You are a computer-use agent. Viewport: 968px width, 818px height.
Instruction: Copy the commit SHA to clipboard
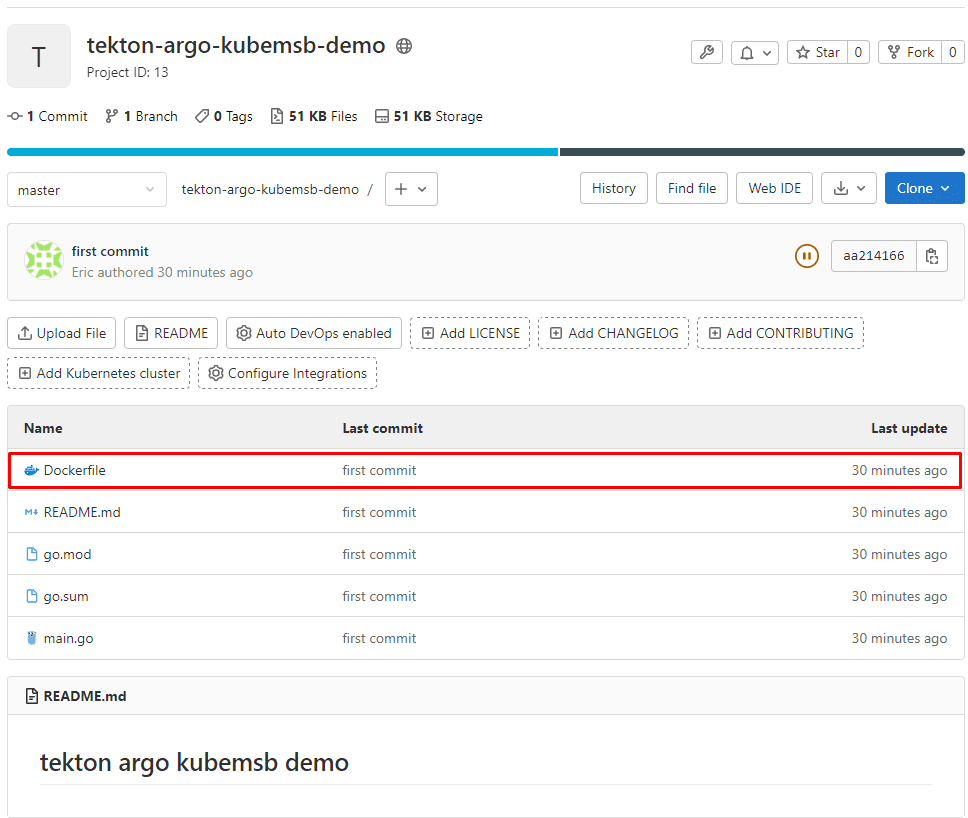(932, 256)
